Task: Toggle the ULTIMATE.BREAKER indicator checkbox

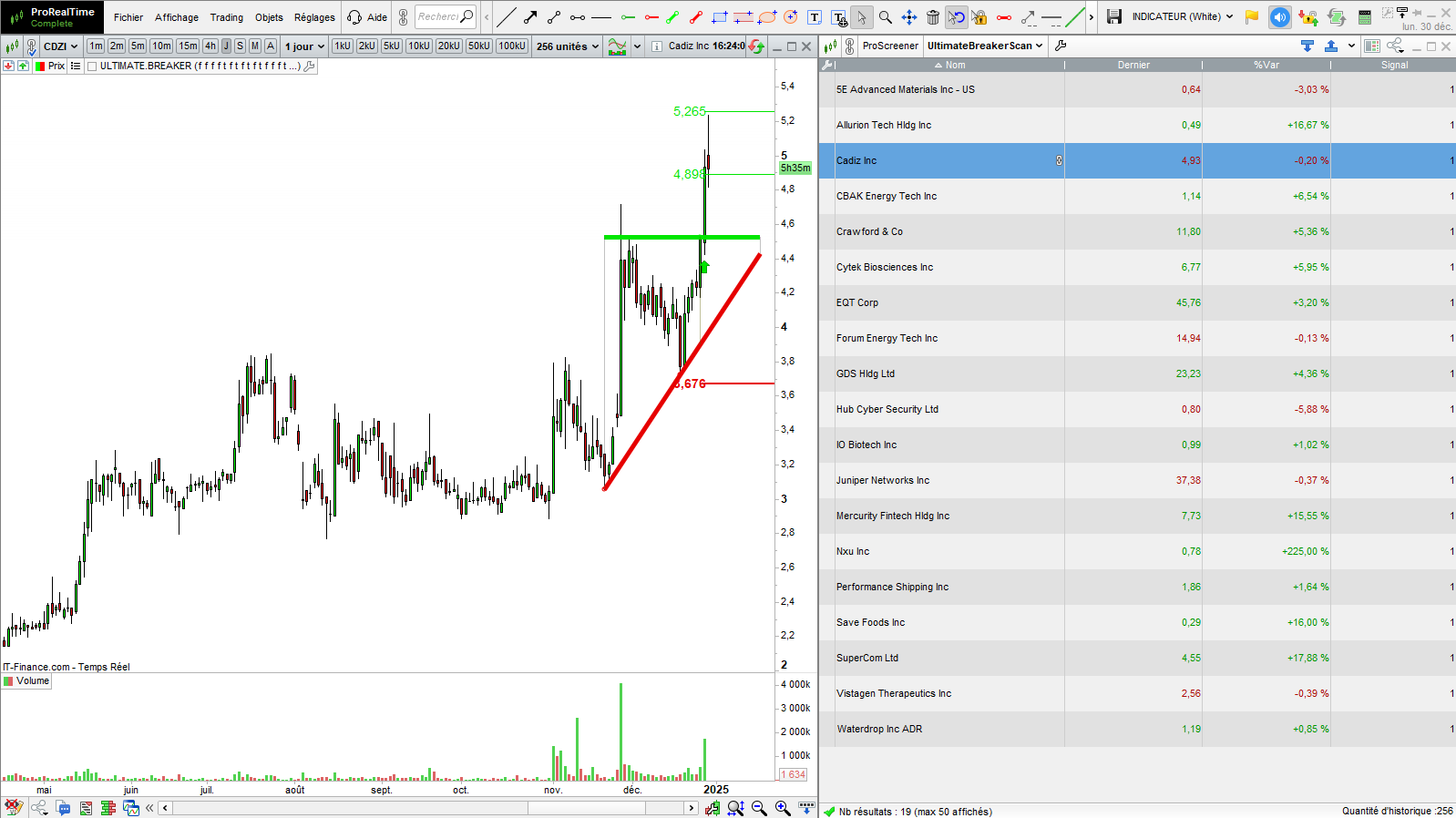Action: click(x=92, y=66)
